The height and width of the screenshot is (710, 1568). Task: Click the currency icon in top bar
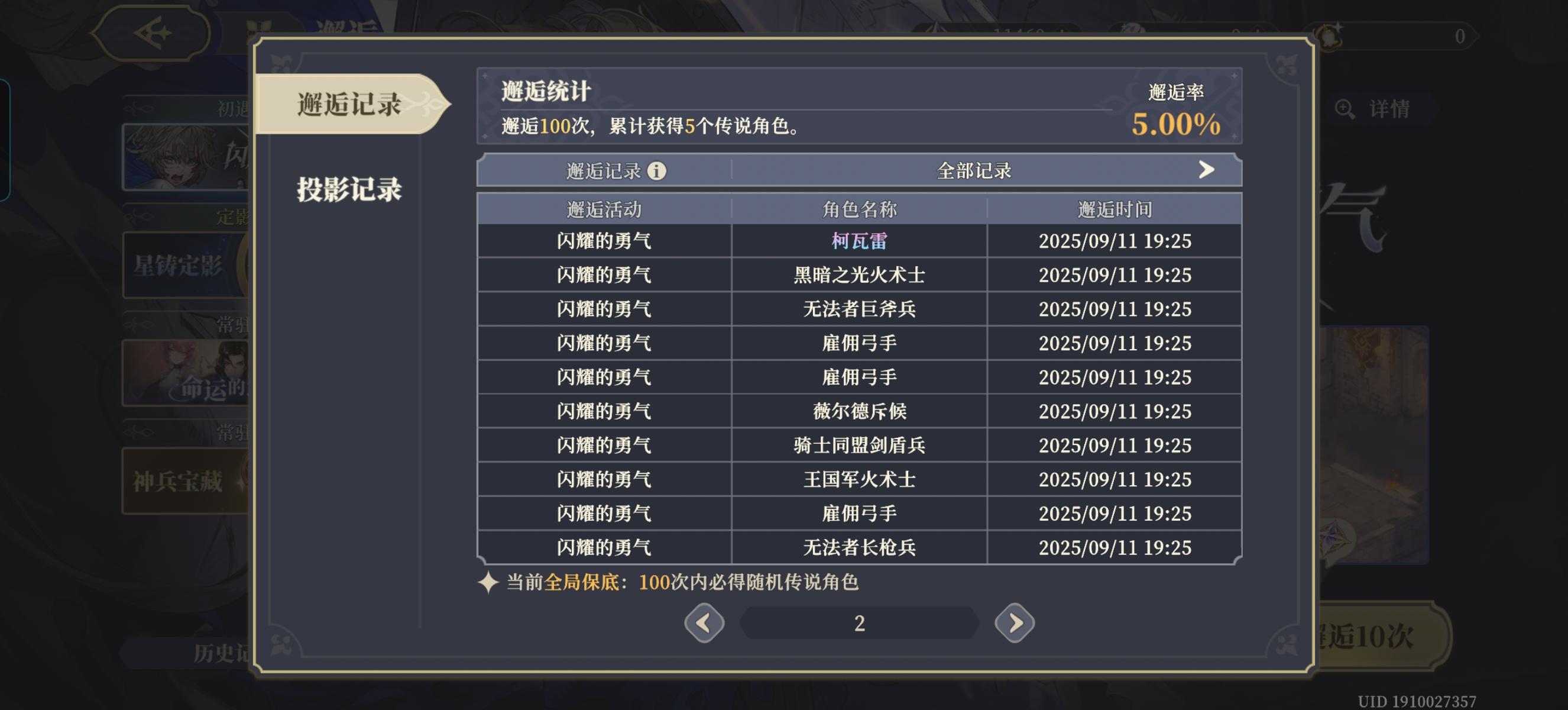click(x=1328, y=37)
